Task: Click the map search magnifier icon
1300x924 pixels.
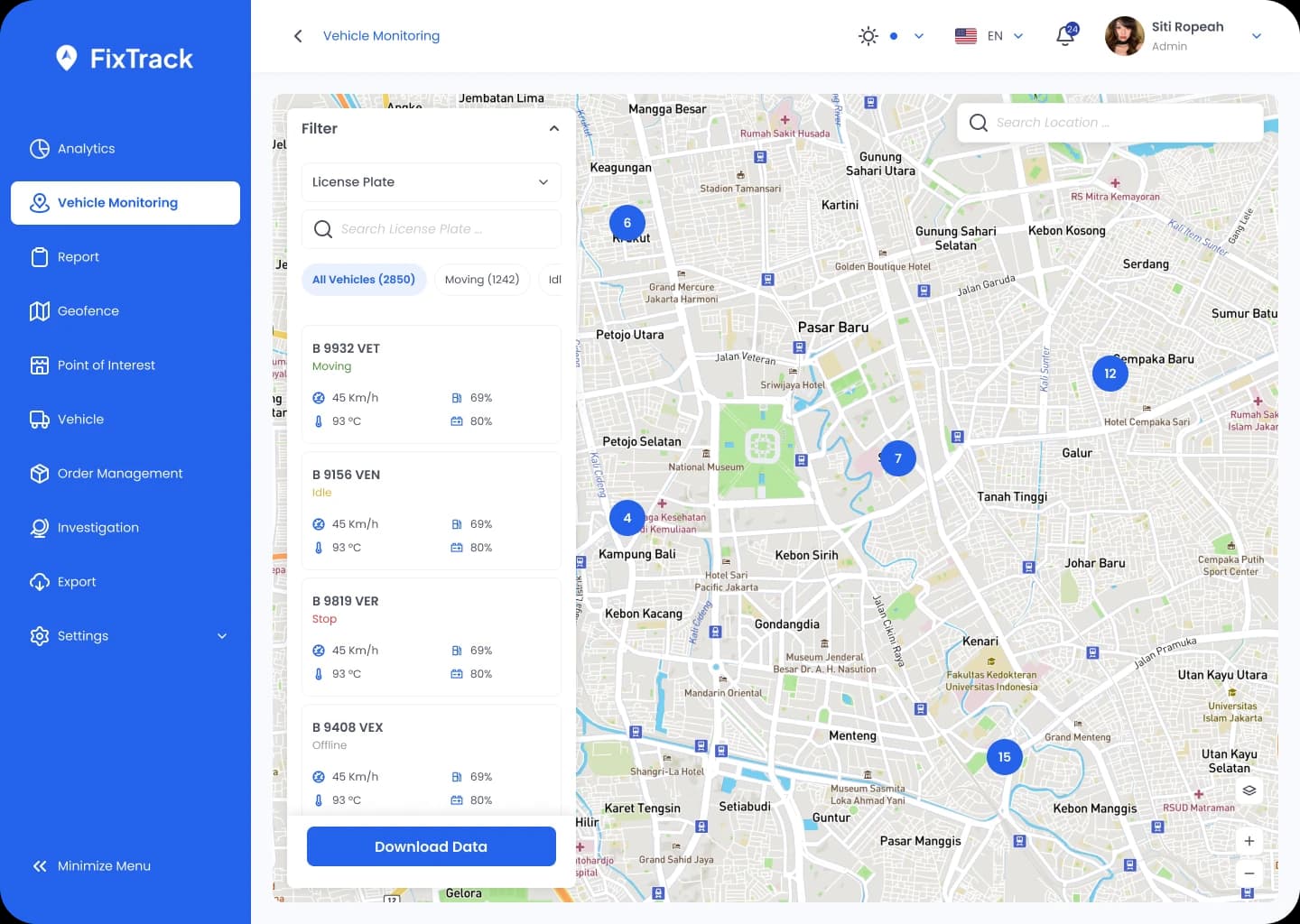Action: [979, 123]
